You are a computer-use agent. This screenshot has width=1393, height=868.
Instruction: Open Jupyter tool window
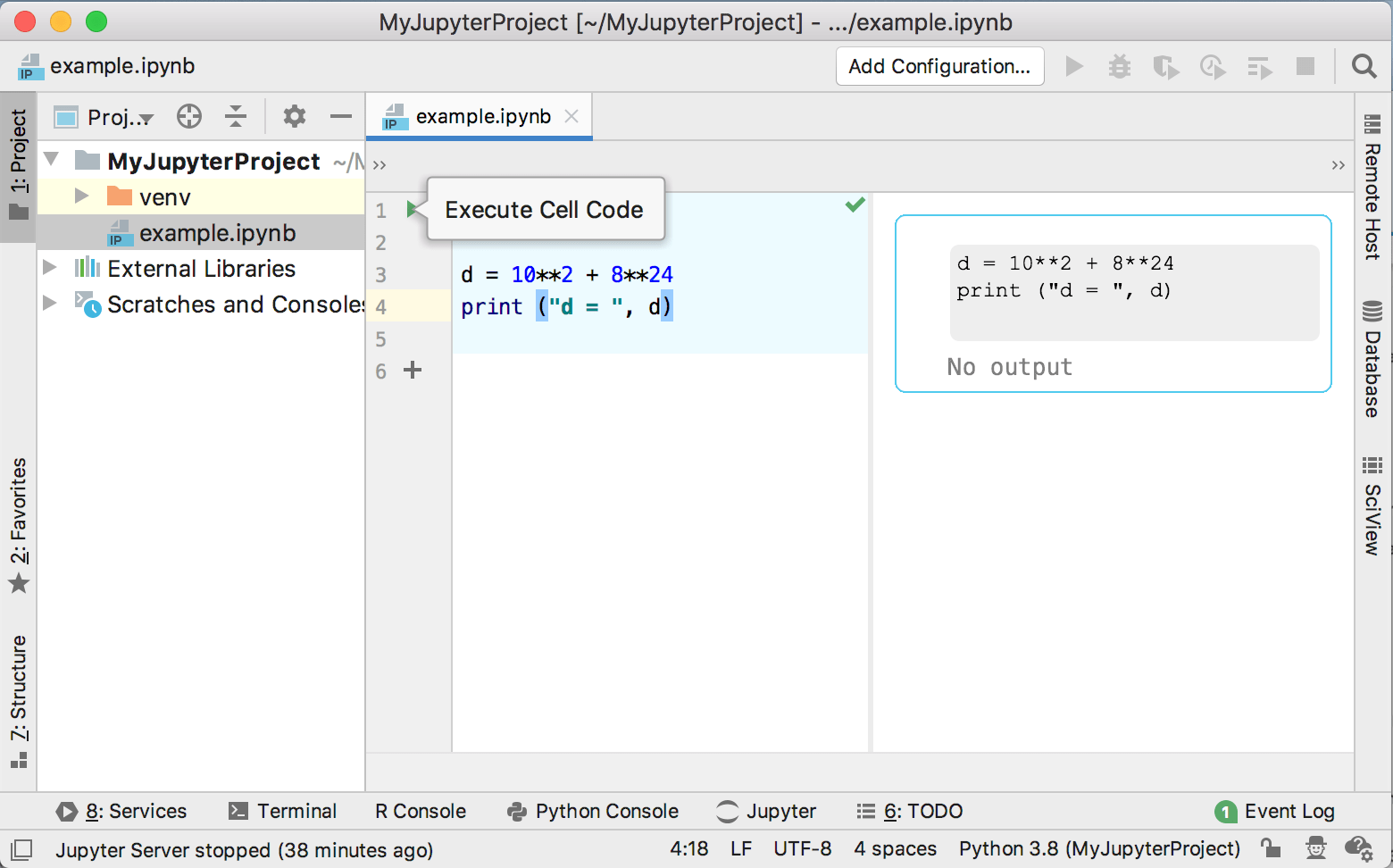click(766, 811)
